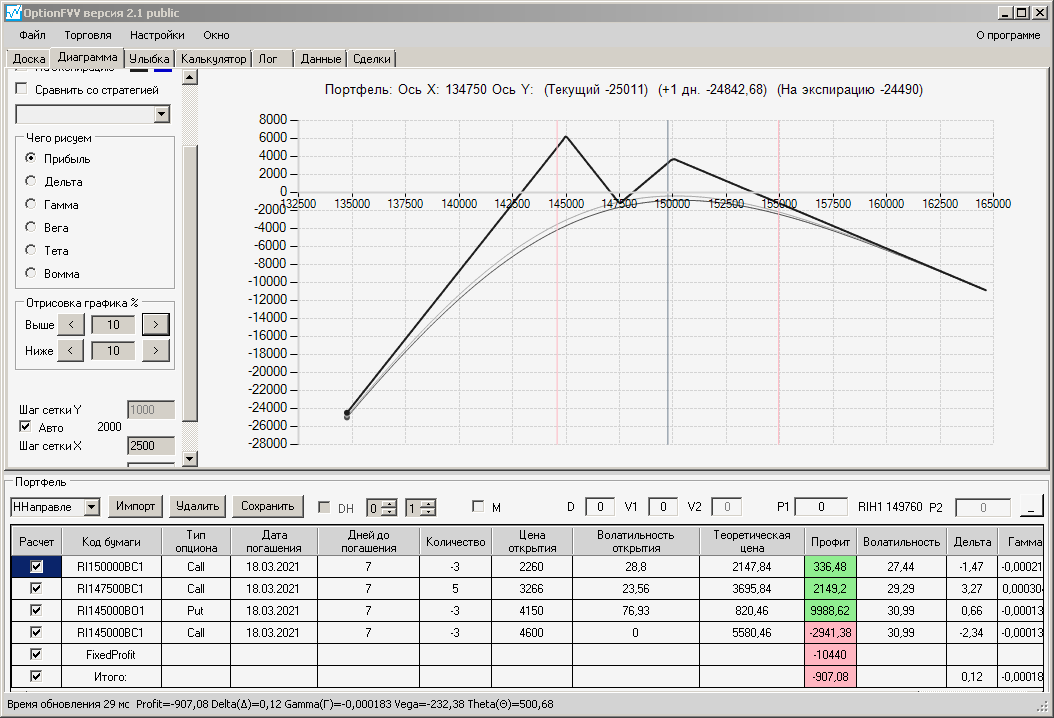This screenshot has width=1054, height=718.
Task: Click the 3266 opening price cell
Action: 532,588
